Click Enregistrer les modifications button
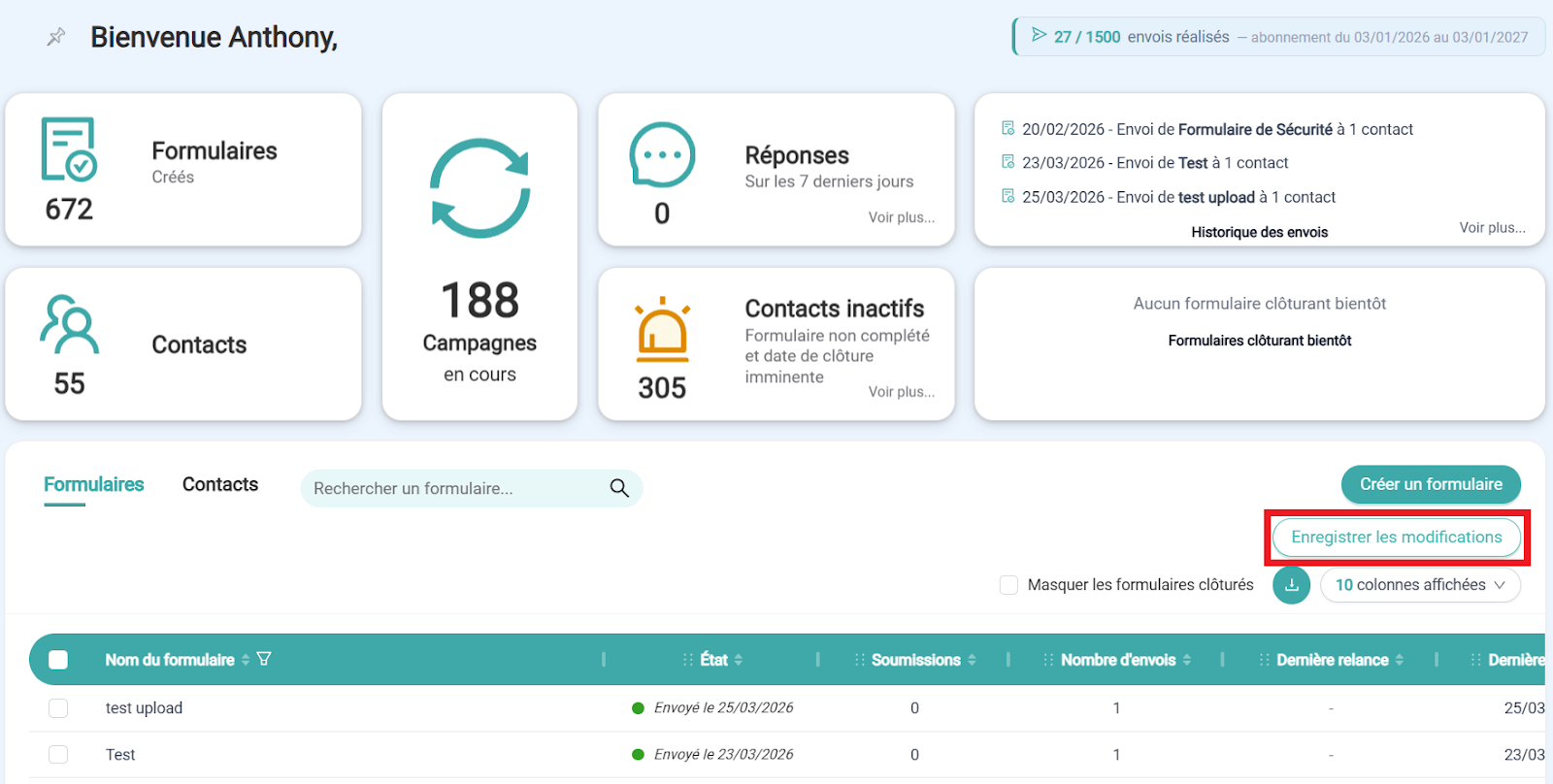The image size is (1553, 784). [x=1396, y=538]
